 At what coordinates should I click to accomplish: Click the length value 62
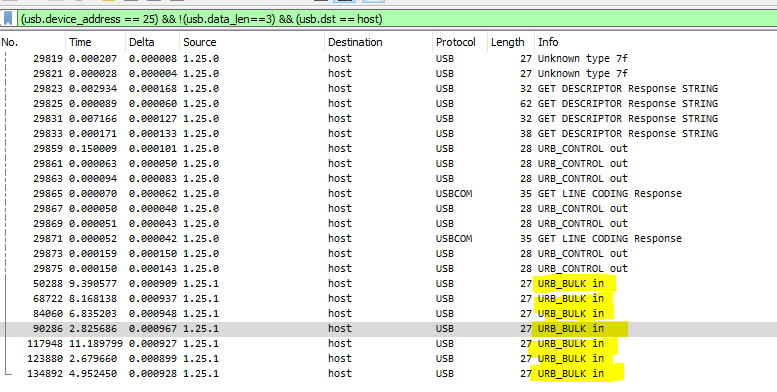tap(526, 104)
